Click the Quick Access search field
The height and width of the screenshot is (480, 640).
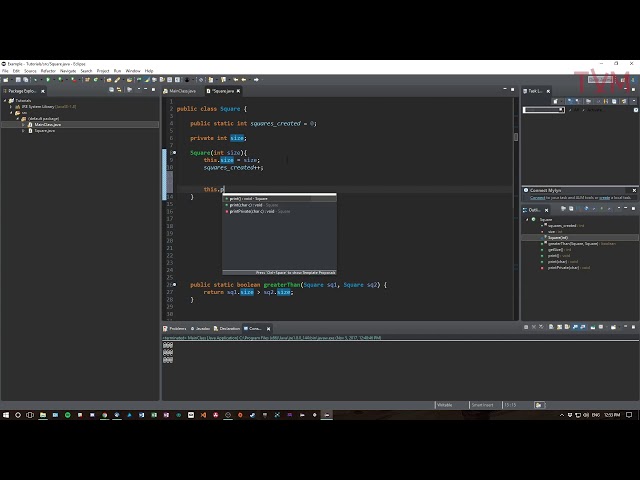tap(600, 80)
